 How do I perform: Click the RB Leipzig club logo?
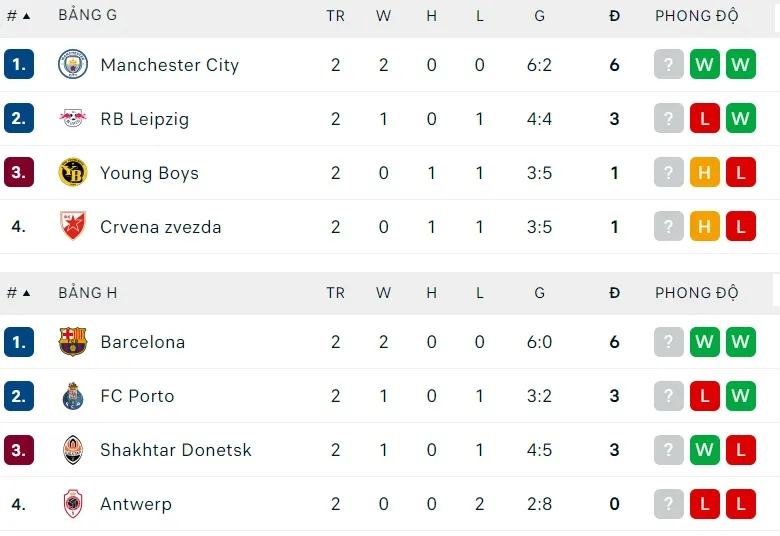(x=73, y=119)
